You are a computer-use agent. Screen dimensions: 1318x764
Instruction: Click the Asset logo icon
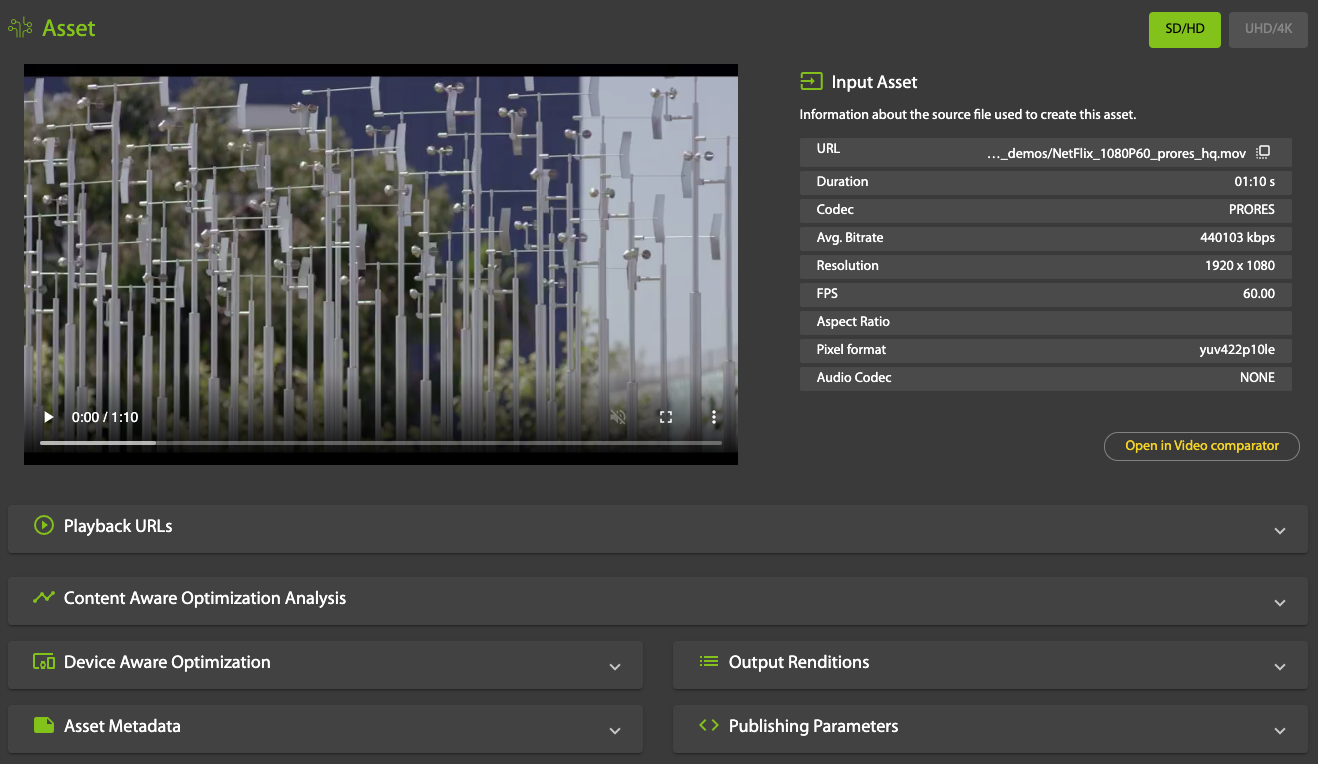pyautogui.click(x=20, y=28)
